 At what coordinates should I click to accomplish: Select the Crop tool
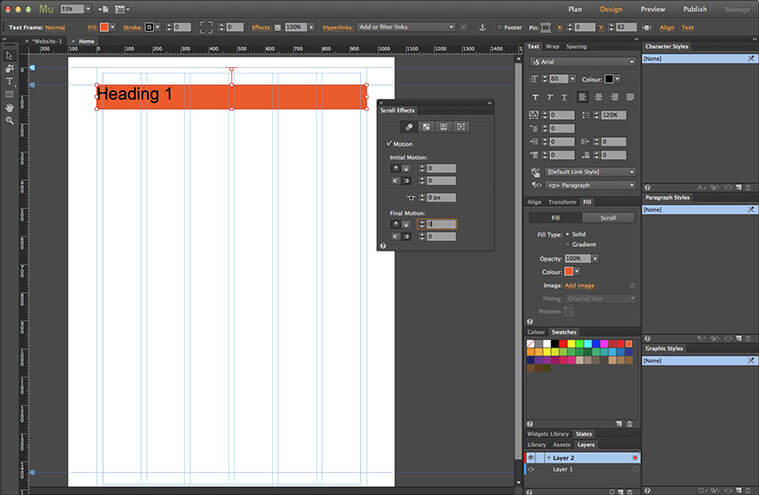pyautogui.click(x=10, y=68)
